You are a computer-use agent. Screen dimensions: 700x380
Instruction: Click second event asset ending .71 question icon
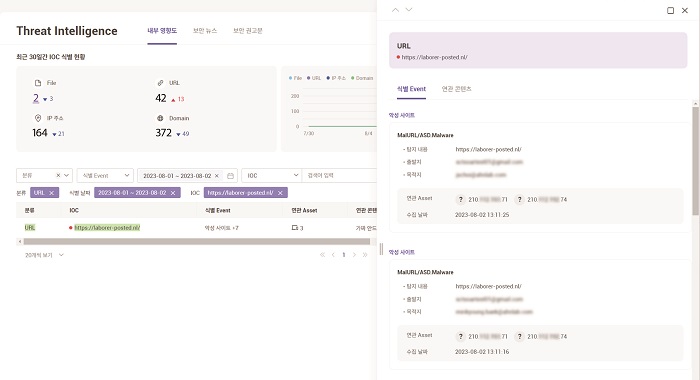(461, 336)
